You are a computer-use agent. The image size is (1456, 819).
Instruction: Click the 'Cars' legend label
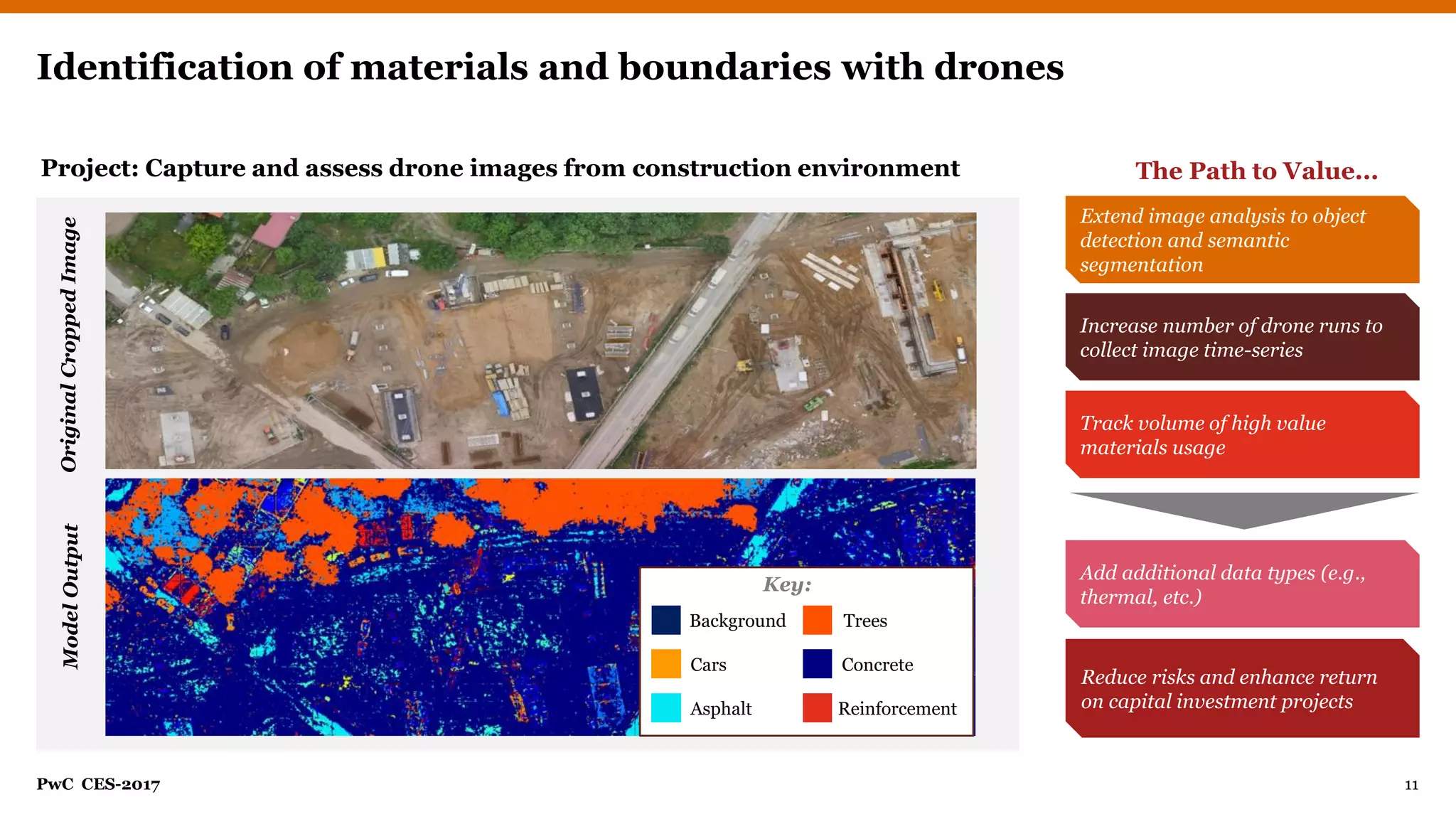pos(708,665)
